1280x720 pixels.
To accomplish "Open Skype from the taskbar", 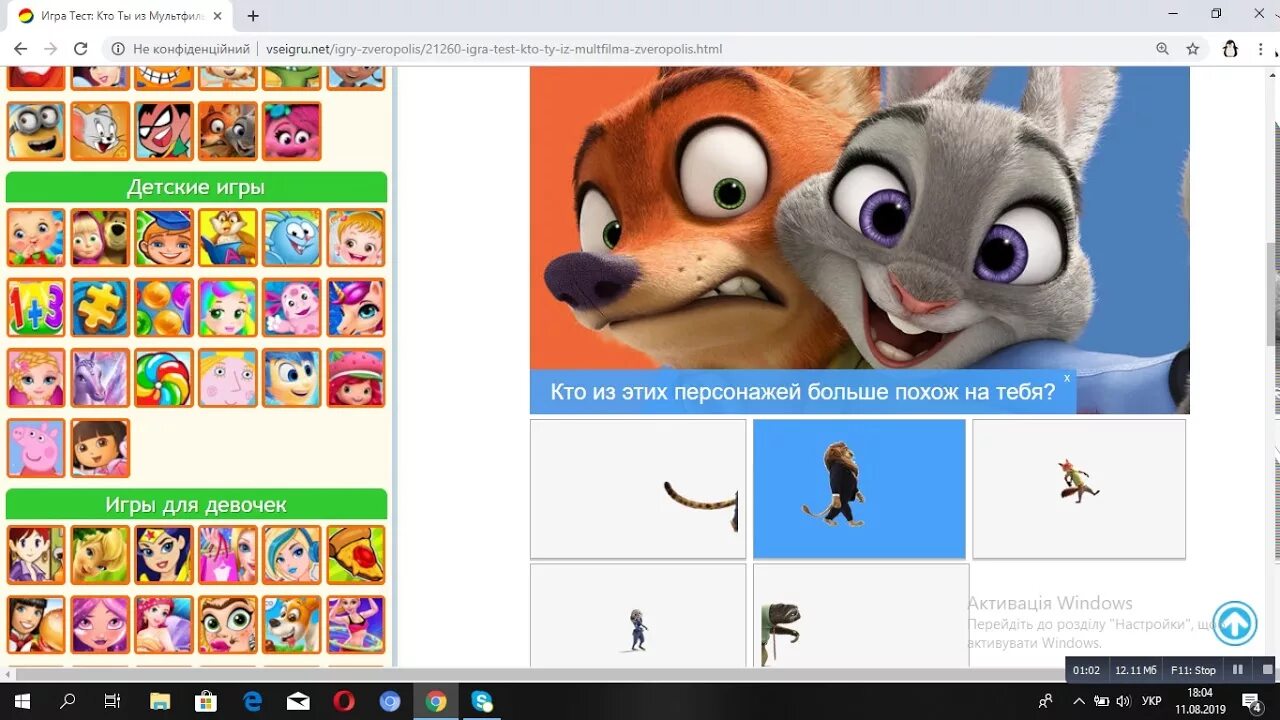I will tap(482, 702).
